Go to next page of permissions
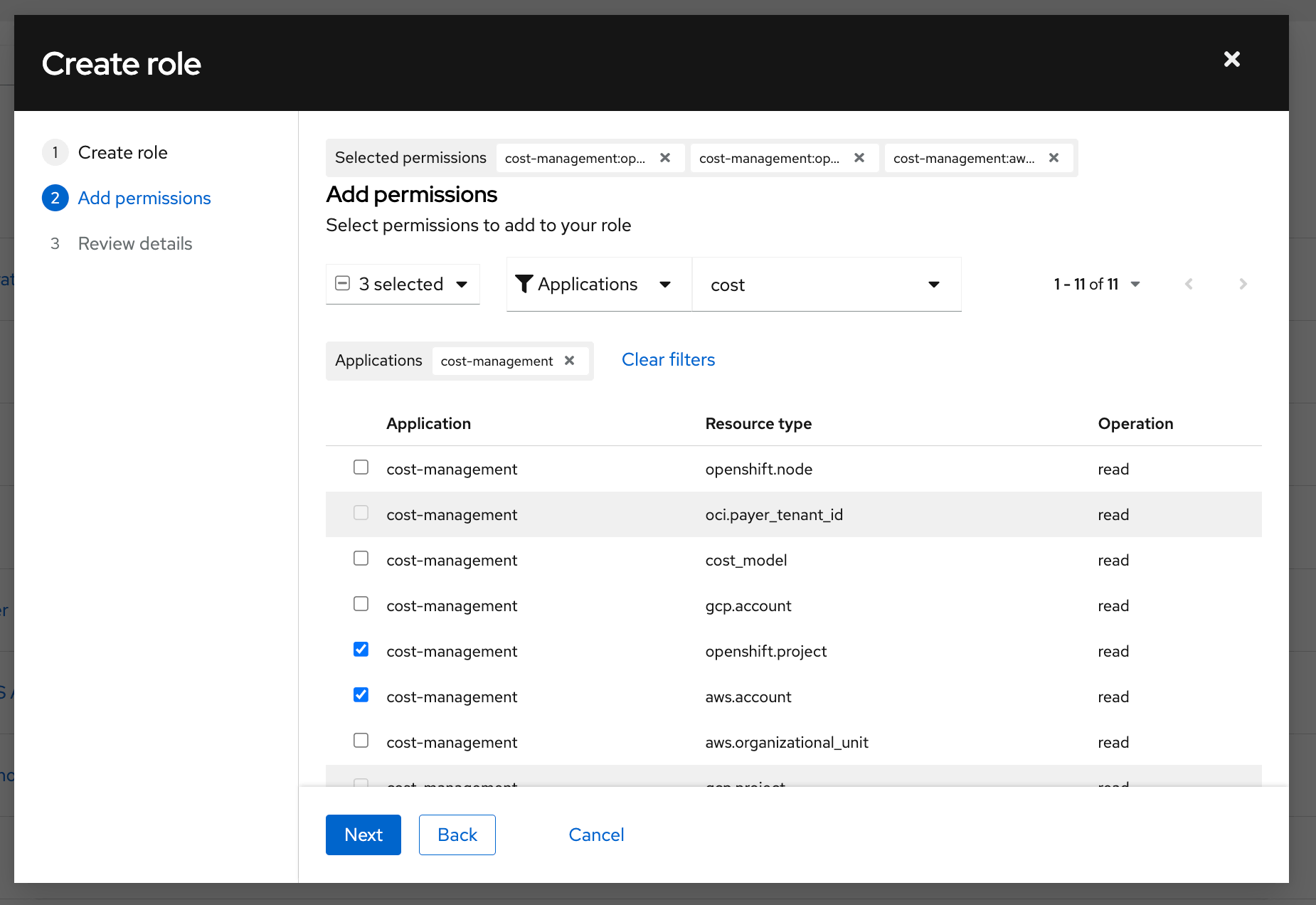1316x905 pixels. [1243, 284]
